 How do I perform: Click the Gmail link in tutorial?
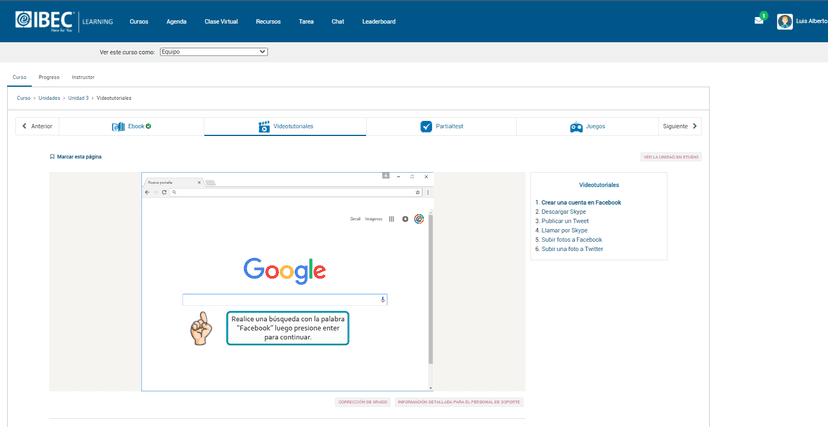[x=355, y=219]
